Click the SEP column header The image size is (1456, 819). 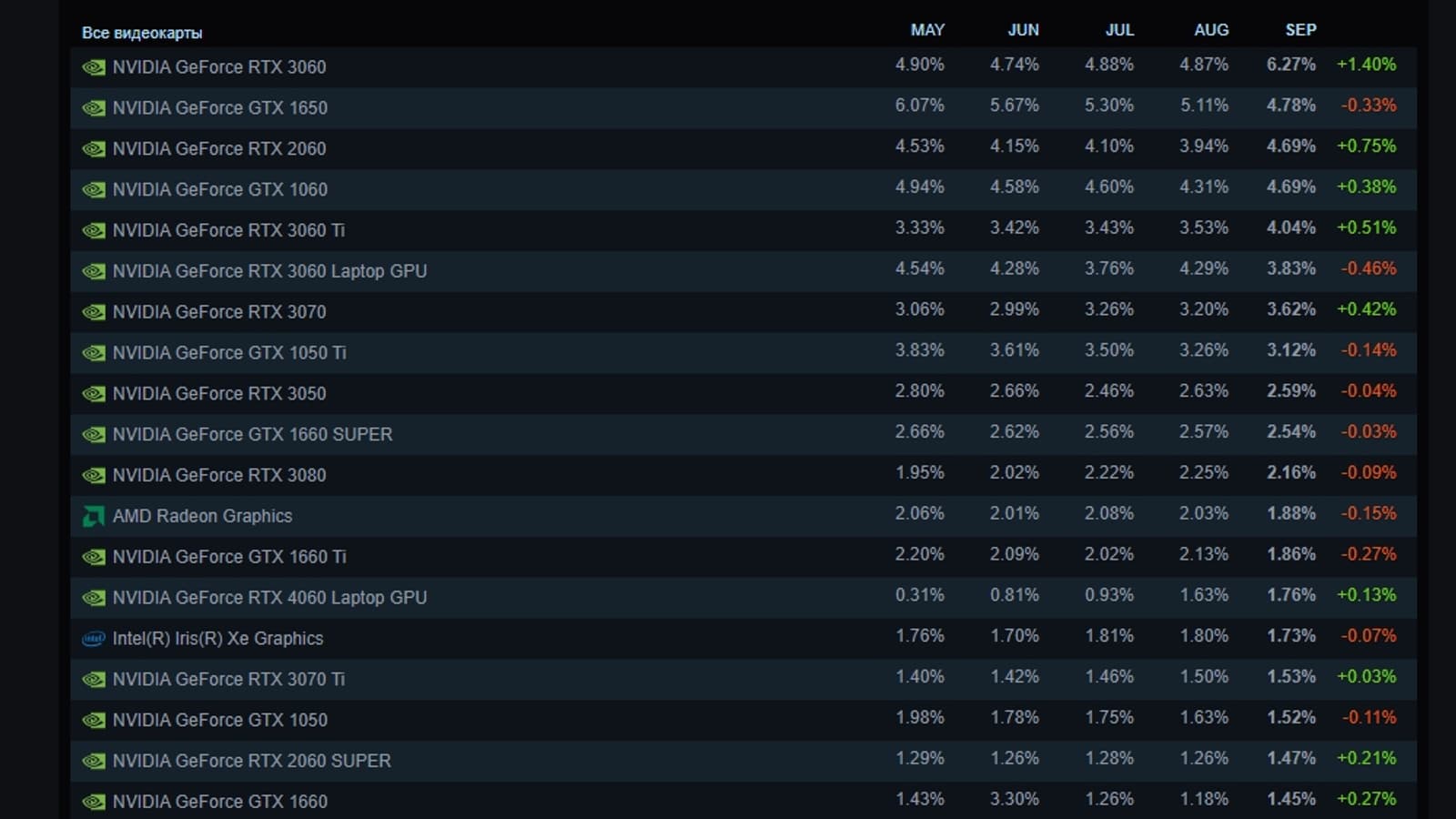point(1300,30)
